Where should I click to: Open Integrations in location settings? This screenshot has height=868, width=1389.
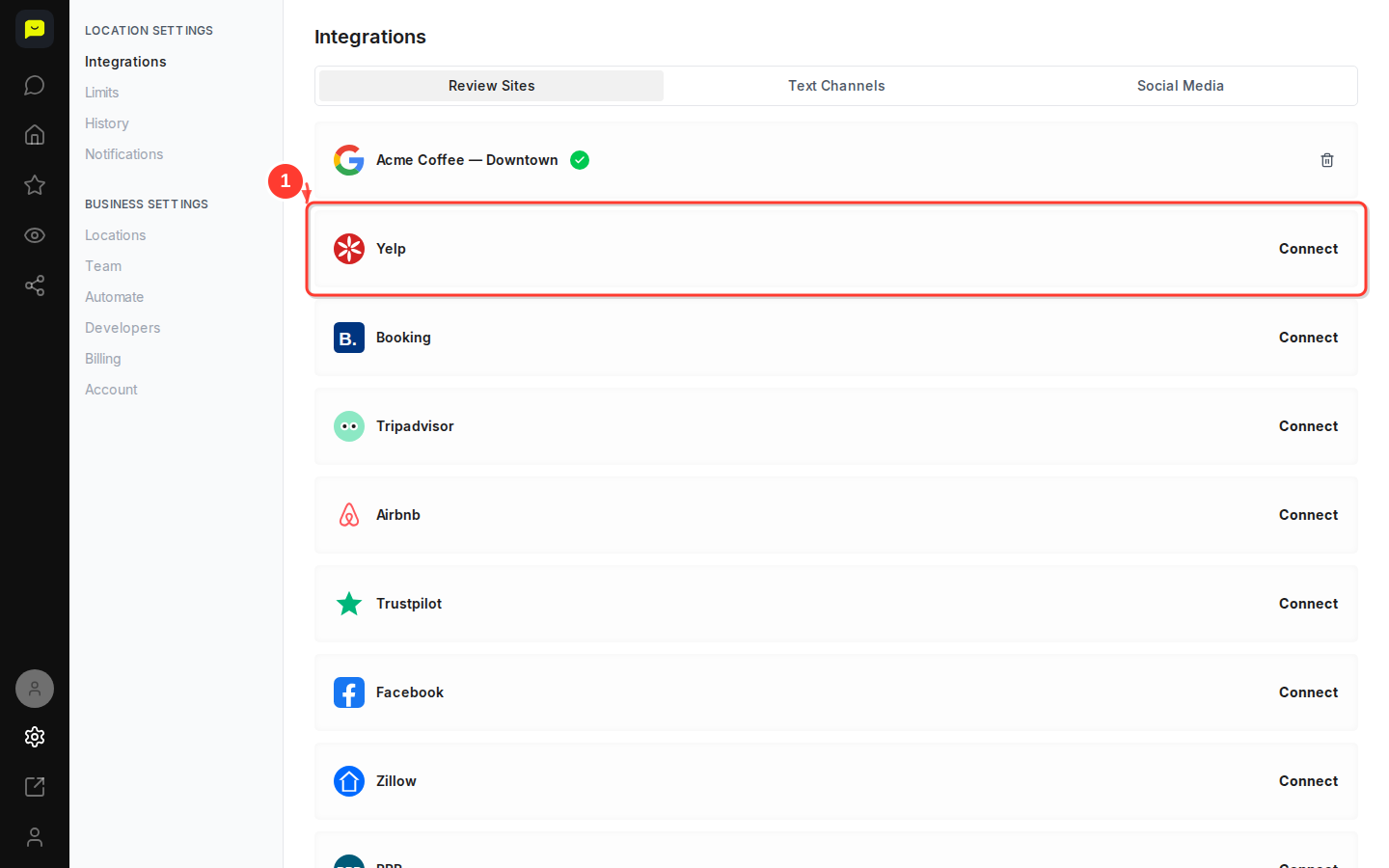(x=125, y=62)
